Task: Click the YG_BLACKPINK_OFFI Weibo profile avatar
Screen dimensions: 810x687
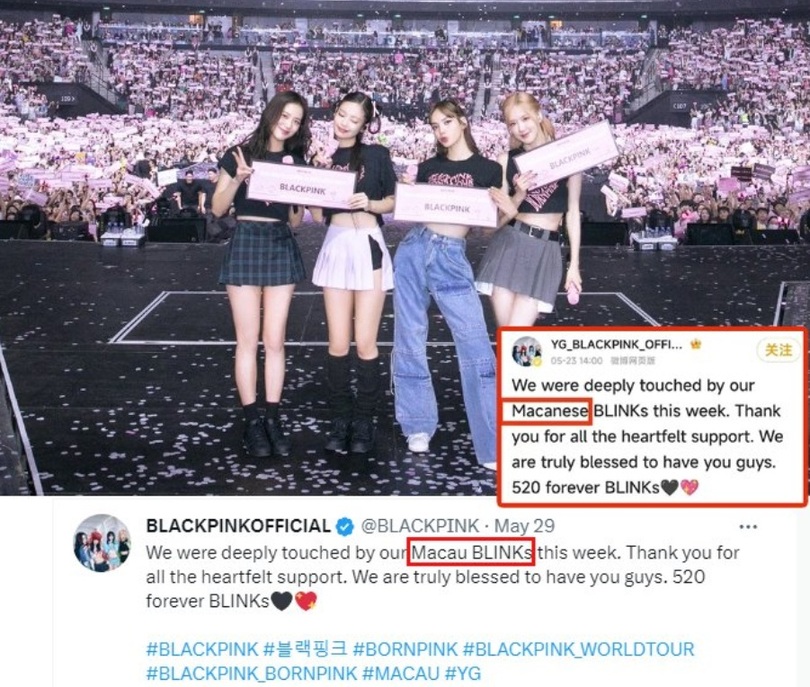Action: click(526, 352)
